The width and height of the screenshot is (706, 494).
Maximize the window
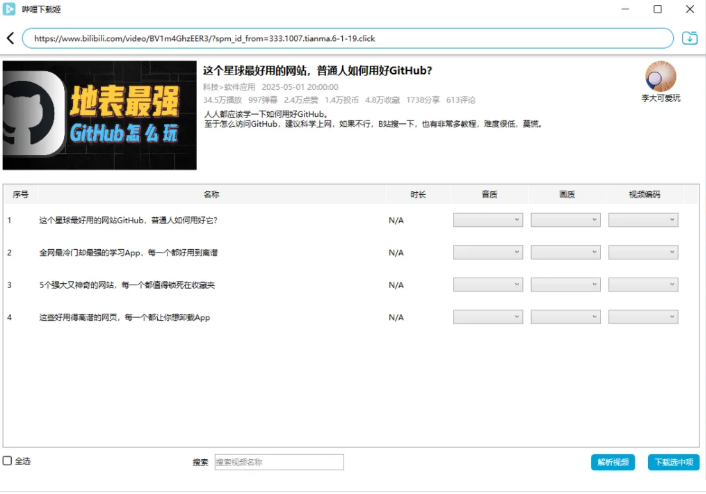coord(657,9)
